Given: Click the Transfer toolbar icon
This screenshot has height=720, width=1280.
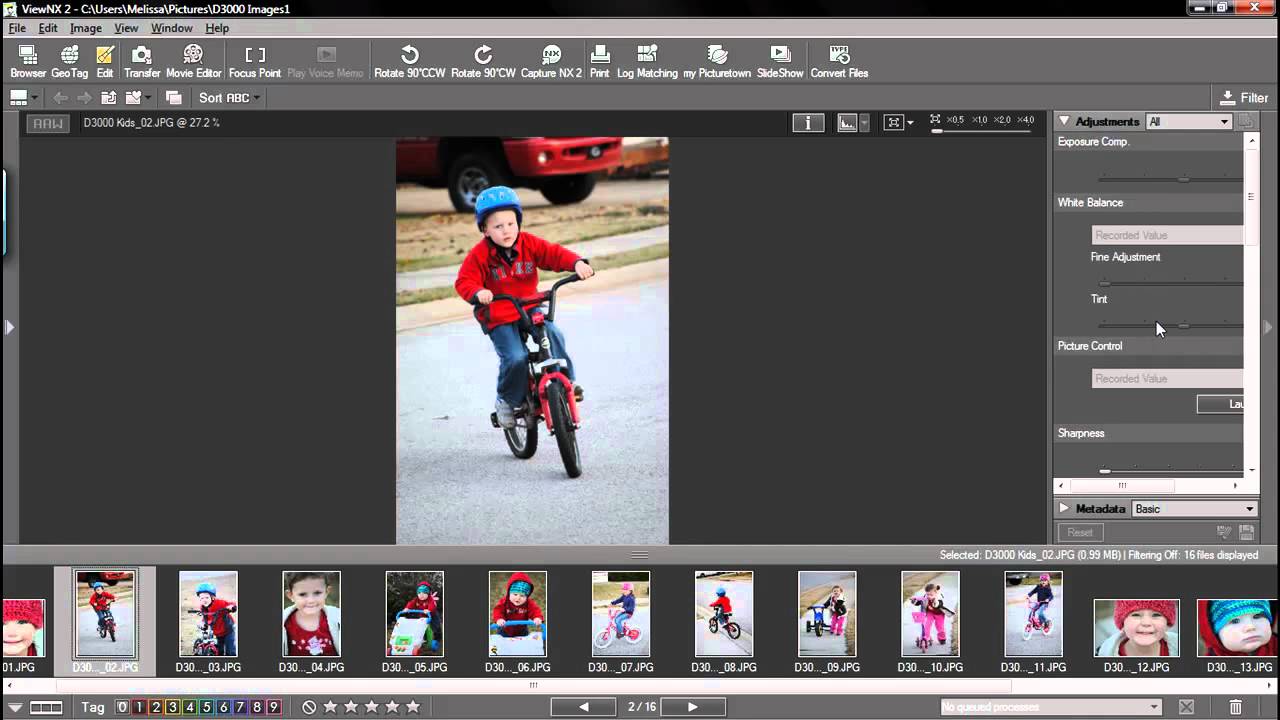Looking at the screenshot, I should tap(142, 61).
